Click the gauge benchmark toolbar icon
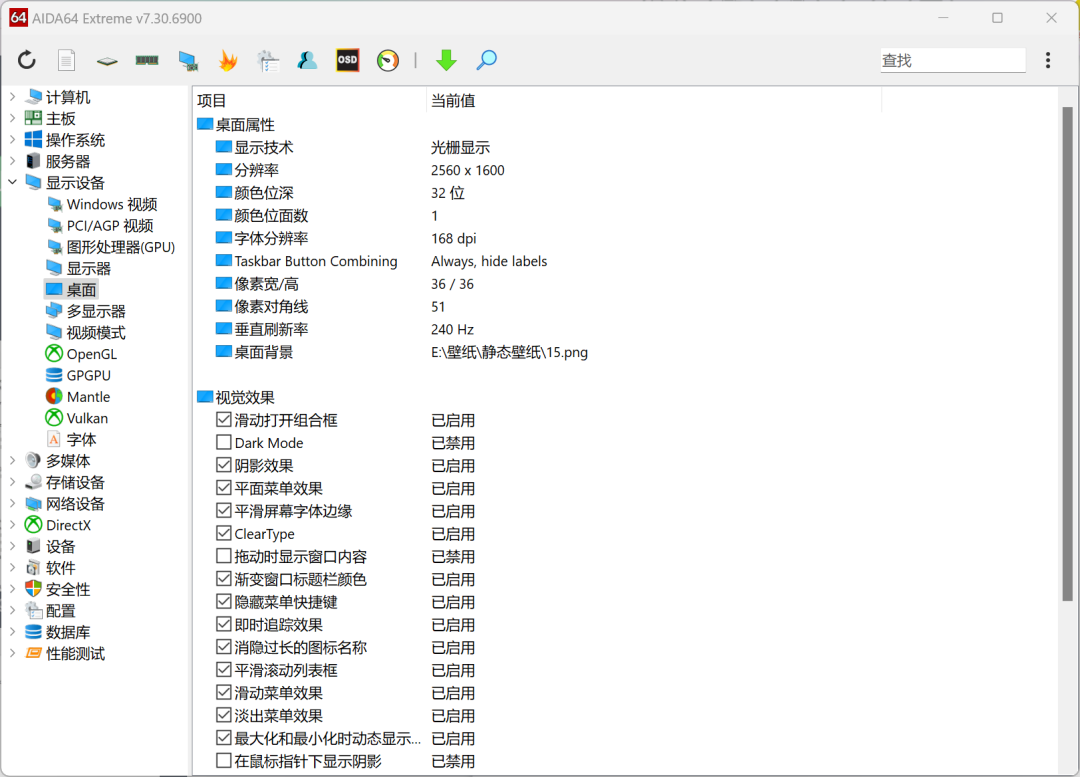Viewport: 1080px width, 777px height. pos(388,61)
